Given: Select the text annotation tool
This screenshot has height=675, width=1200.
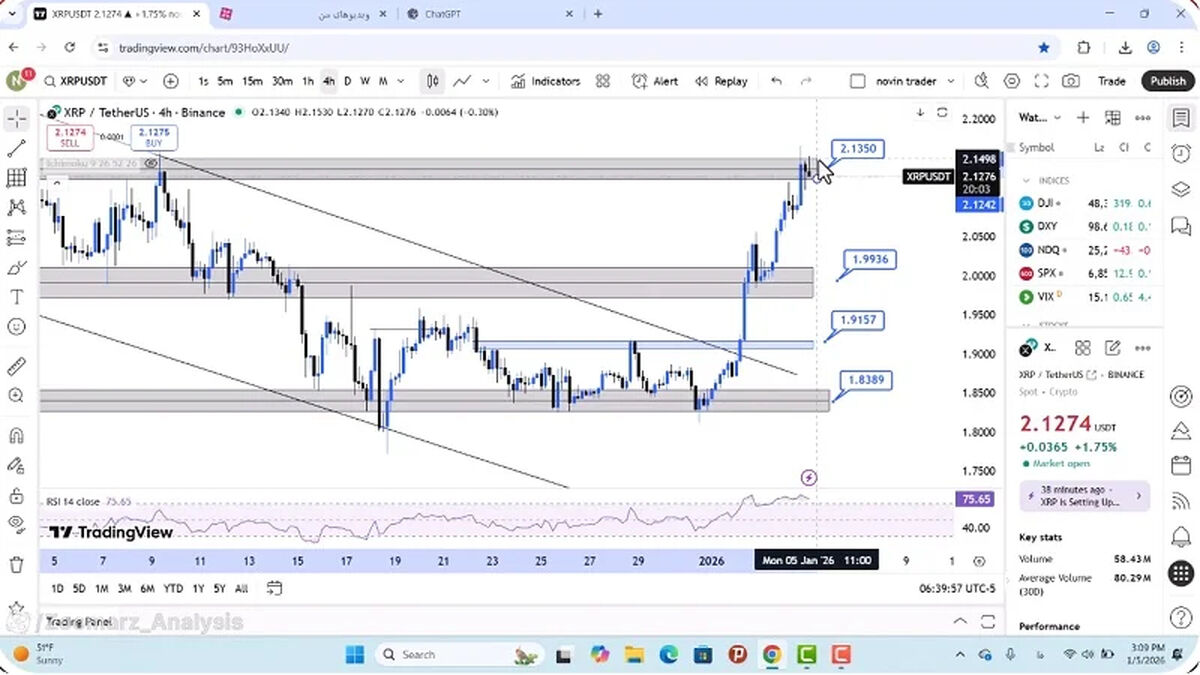Looking at the screenshot, I should tap(16, 297).
